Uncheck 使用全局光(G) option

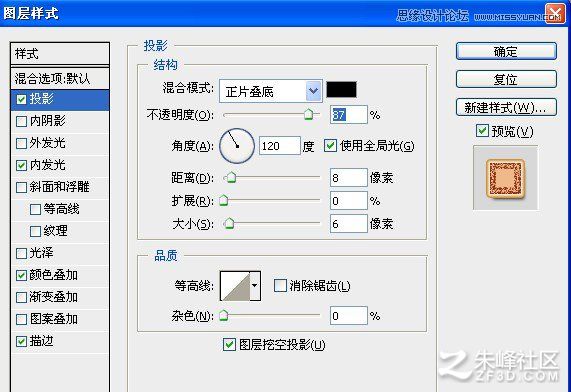(330, 146)
